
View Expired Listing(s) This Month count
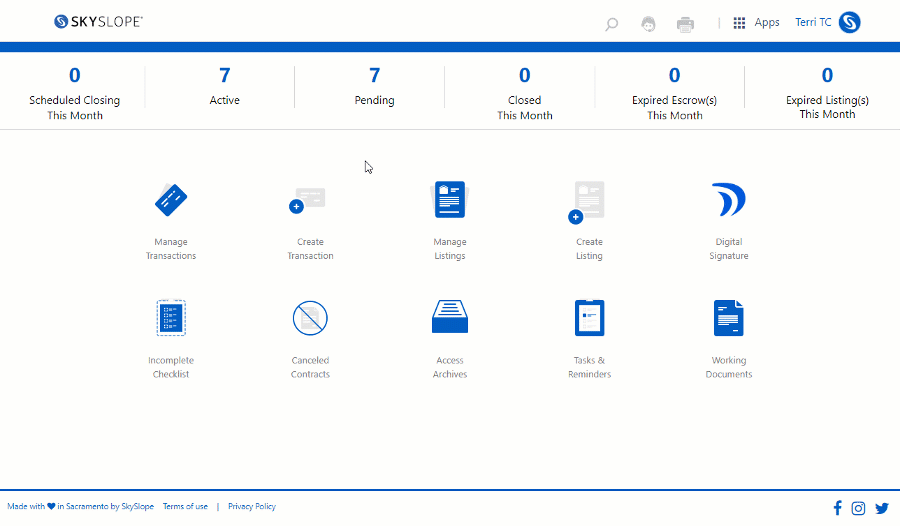pos(827,75)
